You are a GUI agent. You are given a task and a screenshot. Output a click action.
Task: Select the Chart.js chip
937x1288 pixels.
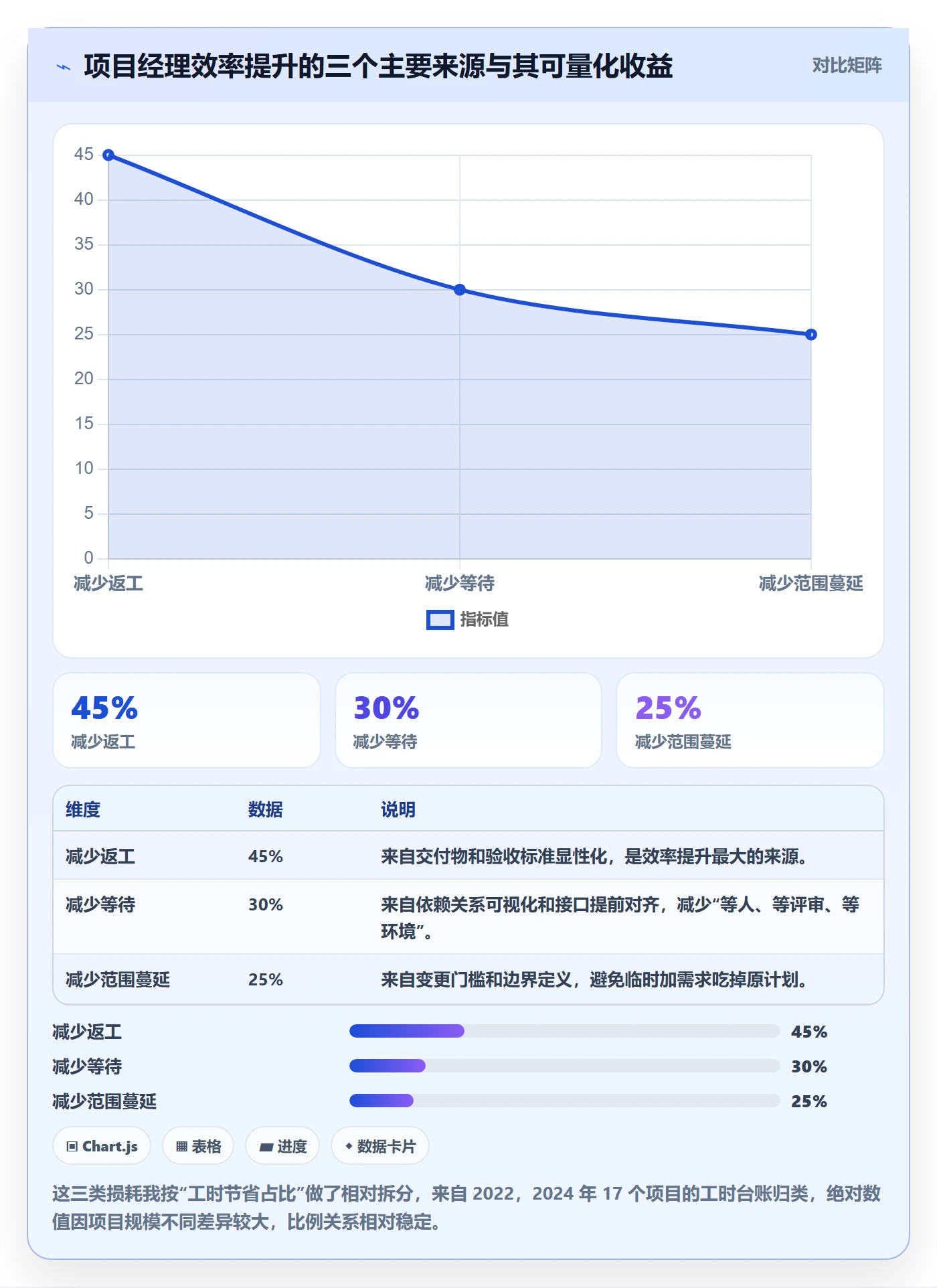[x=102, y=1146]
